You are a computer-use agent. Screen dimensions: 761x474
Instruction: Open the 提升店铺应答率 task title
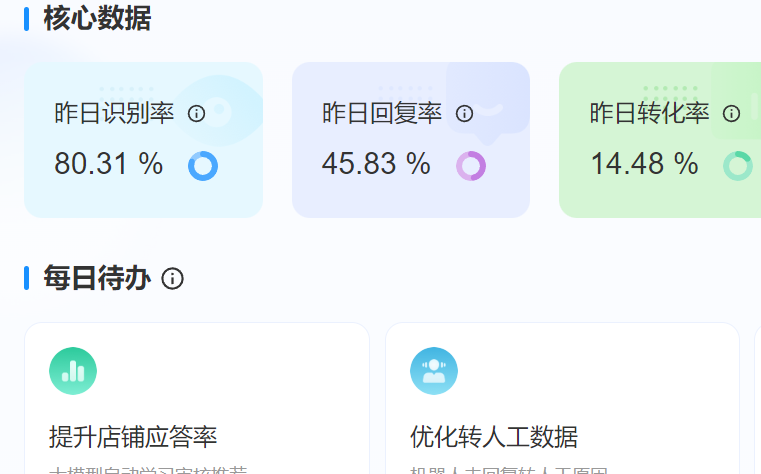point(133,437)
